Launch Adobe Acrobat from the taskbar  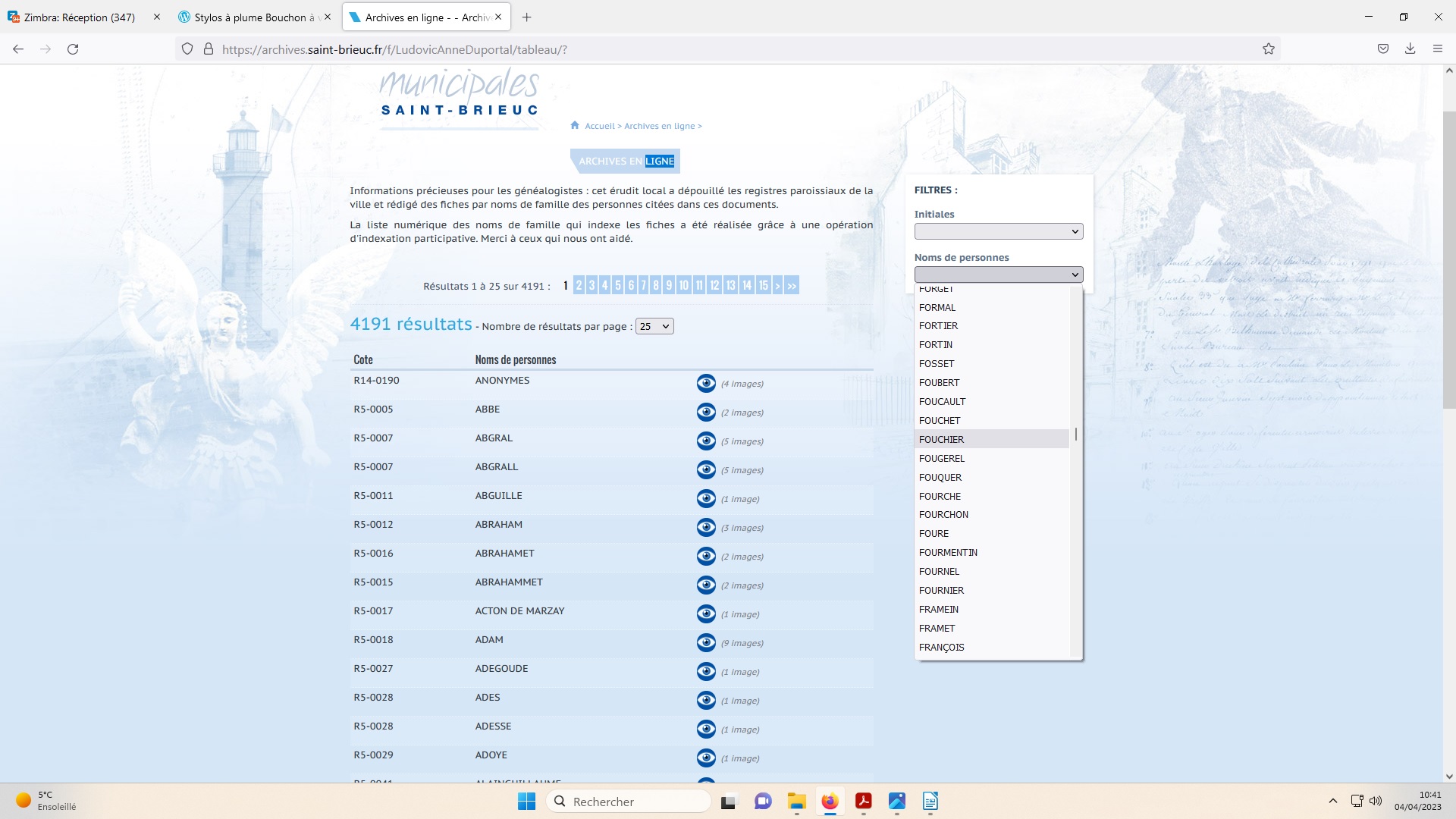pos(863,802)
